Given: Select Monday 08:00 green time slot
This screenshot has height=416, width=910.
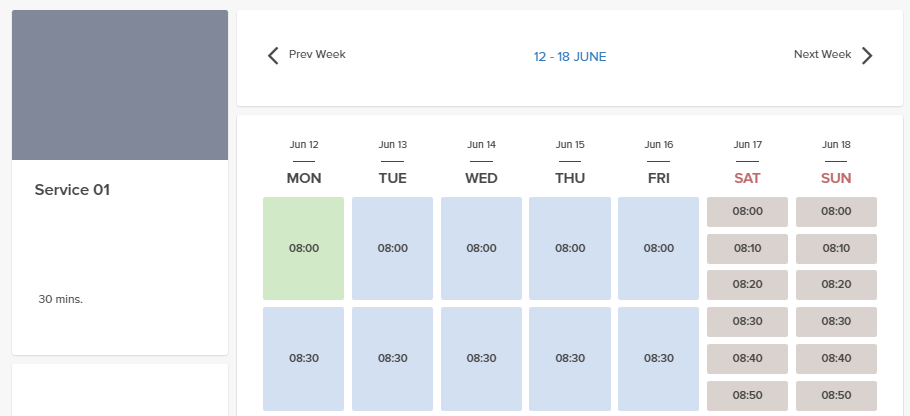Looking at the screenshot, I should click(303, 248).
